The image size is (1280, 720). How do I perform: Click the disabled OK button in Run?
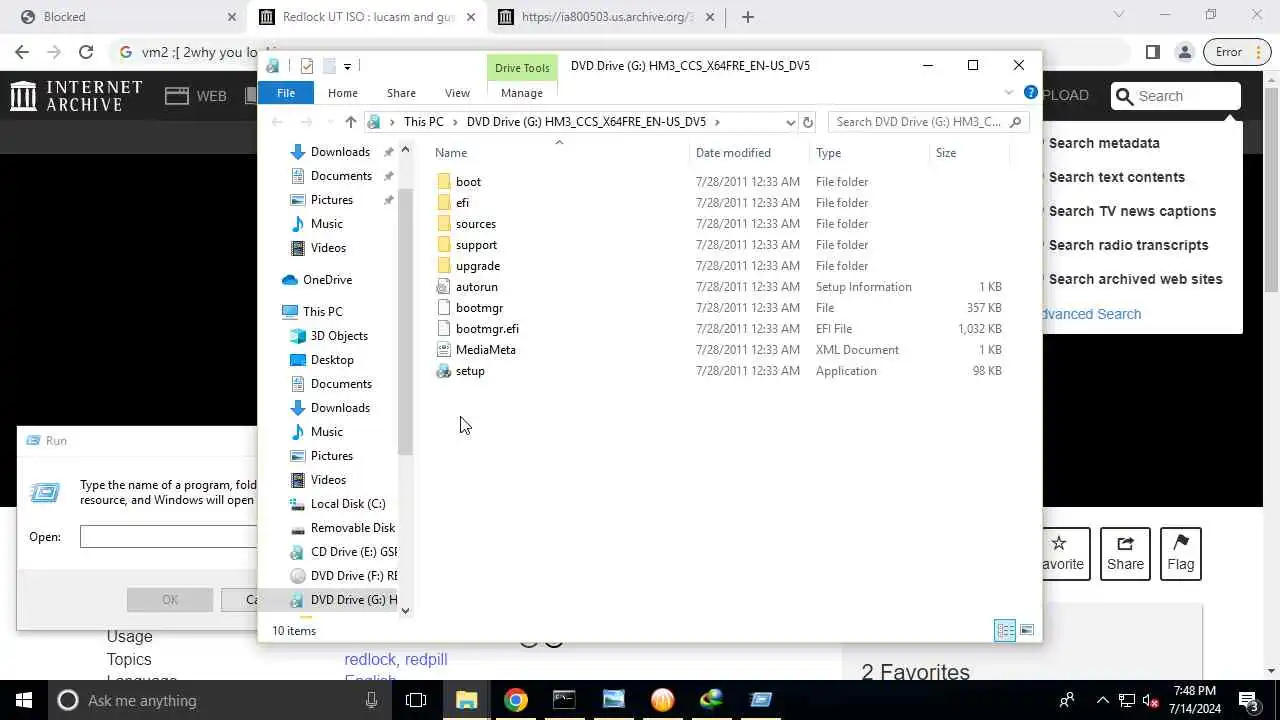click(170, 600)
